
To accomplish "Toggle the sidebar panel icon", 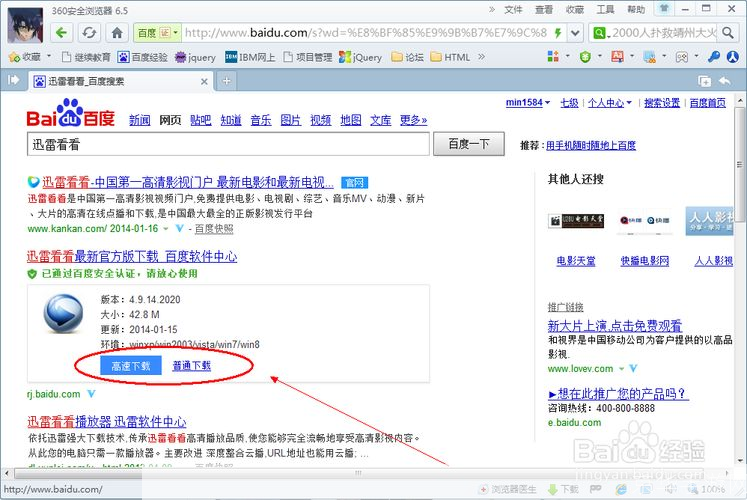I will (13, 80).
